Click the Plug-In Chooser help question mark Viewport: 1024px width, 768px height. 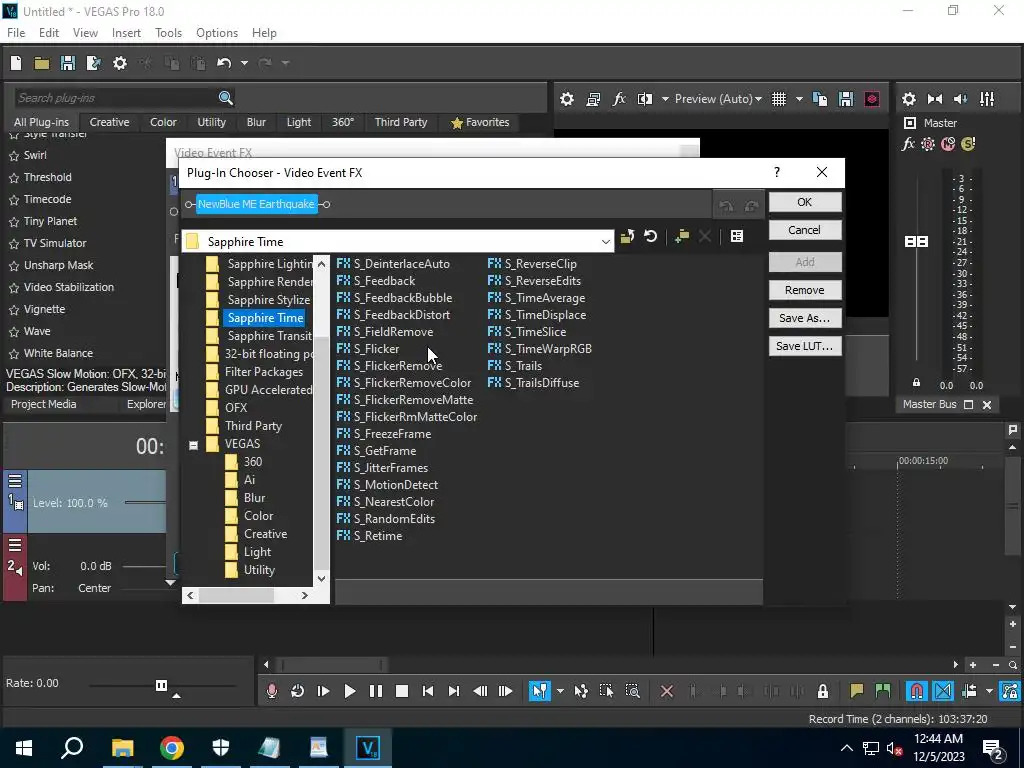coord(776,172)
